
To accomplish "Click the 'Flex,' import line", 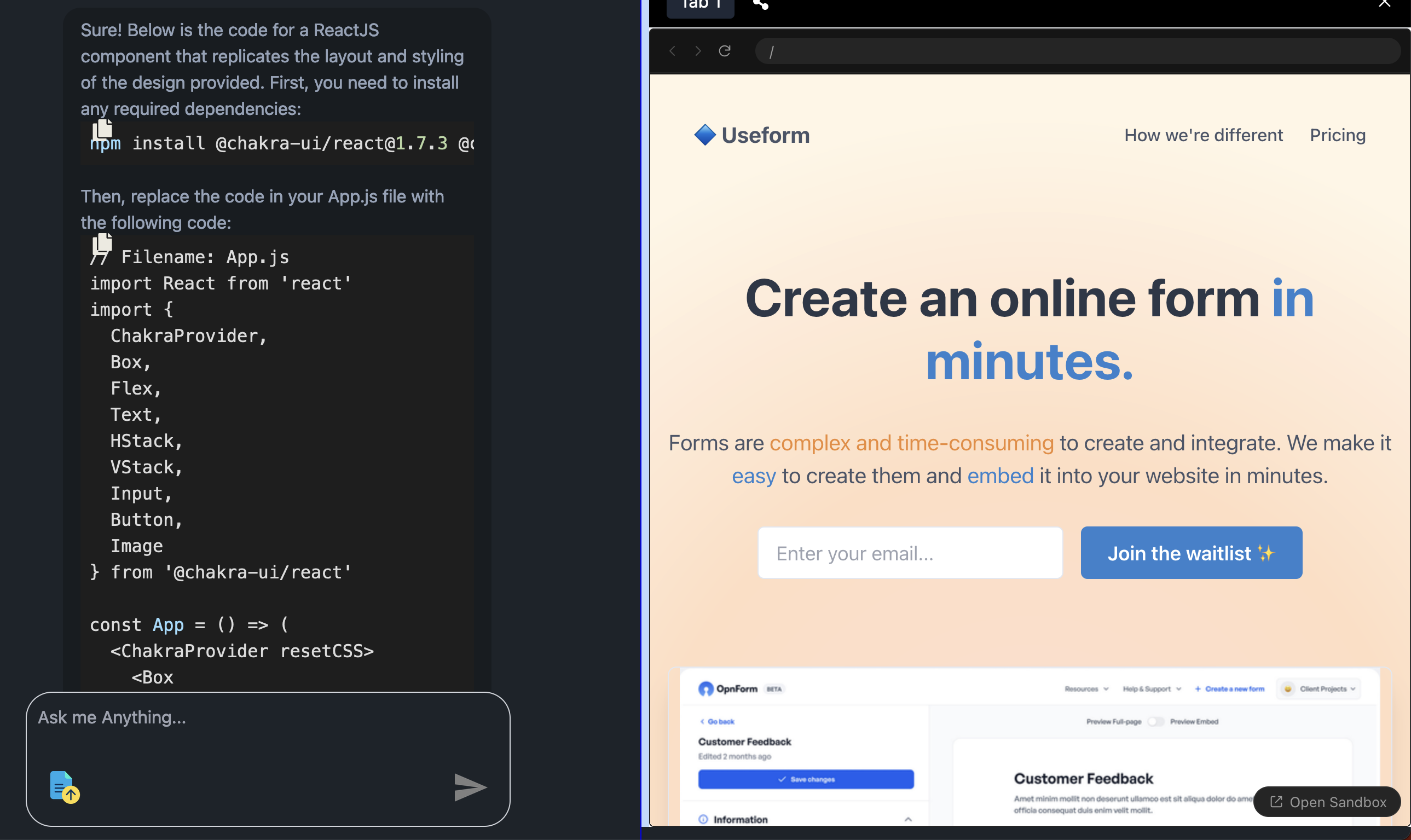I will [136, 389].
